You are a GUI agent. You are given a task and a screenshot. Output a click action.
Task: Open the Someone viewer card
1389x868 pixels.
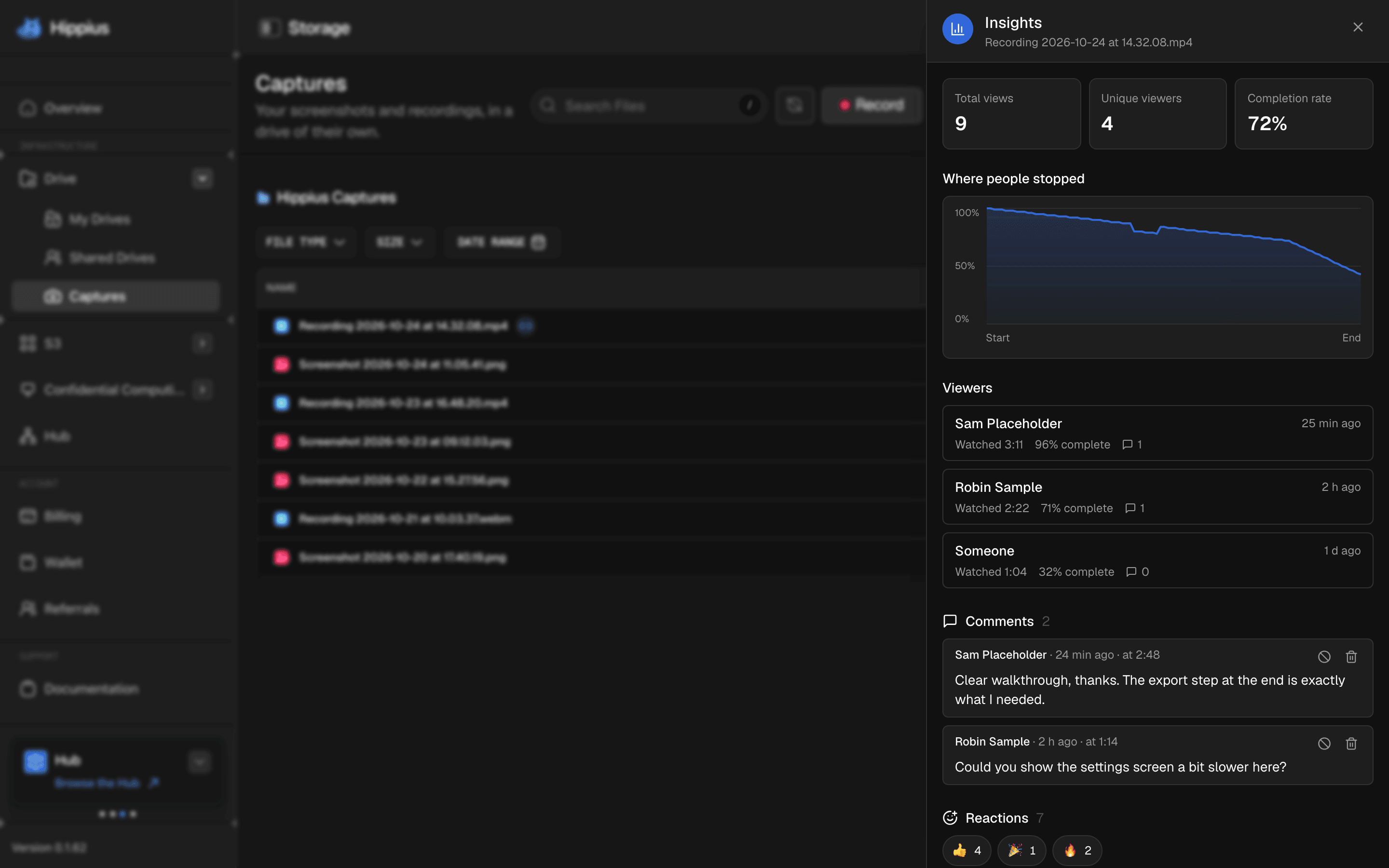[x=1157, y=560]
